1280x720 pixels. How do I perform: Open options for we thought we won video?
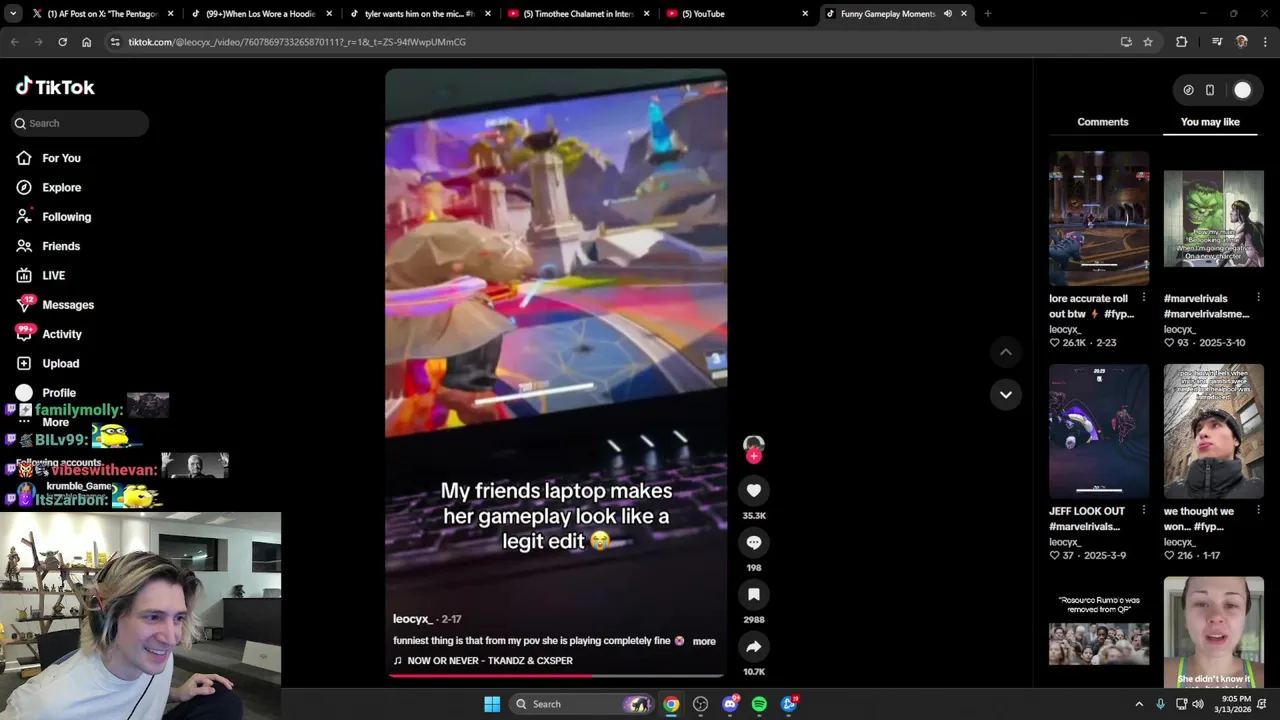tap(1259, 511)
